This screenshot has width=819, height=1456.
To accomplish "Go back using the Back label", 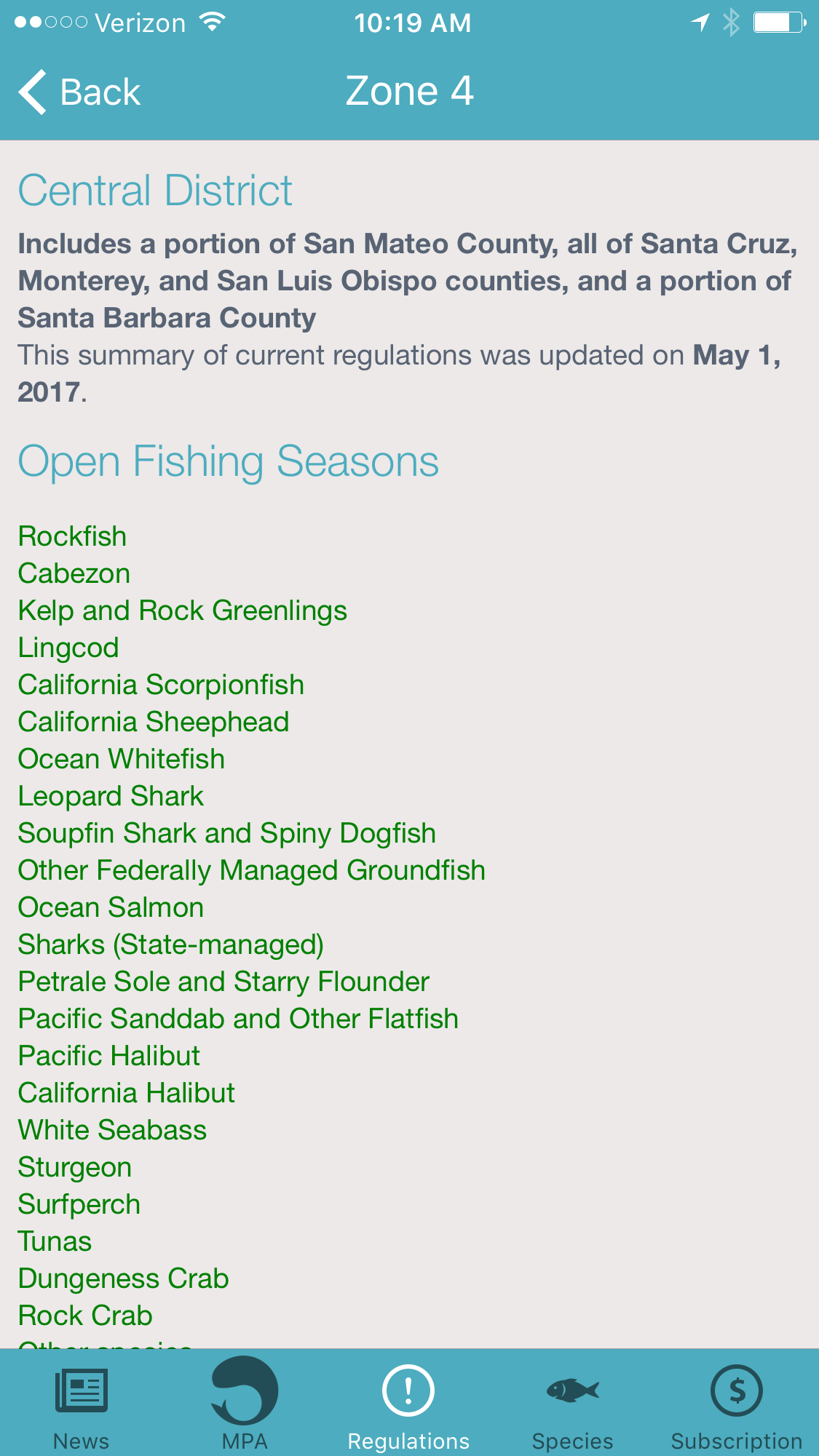I will [x=100, y=92].
